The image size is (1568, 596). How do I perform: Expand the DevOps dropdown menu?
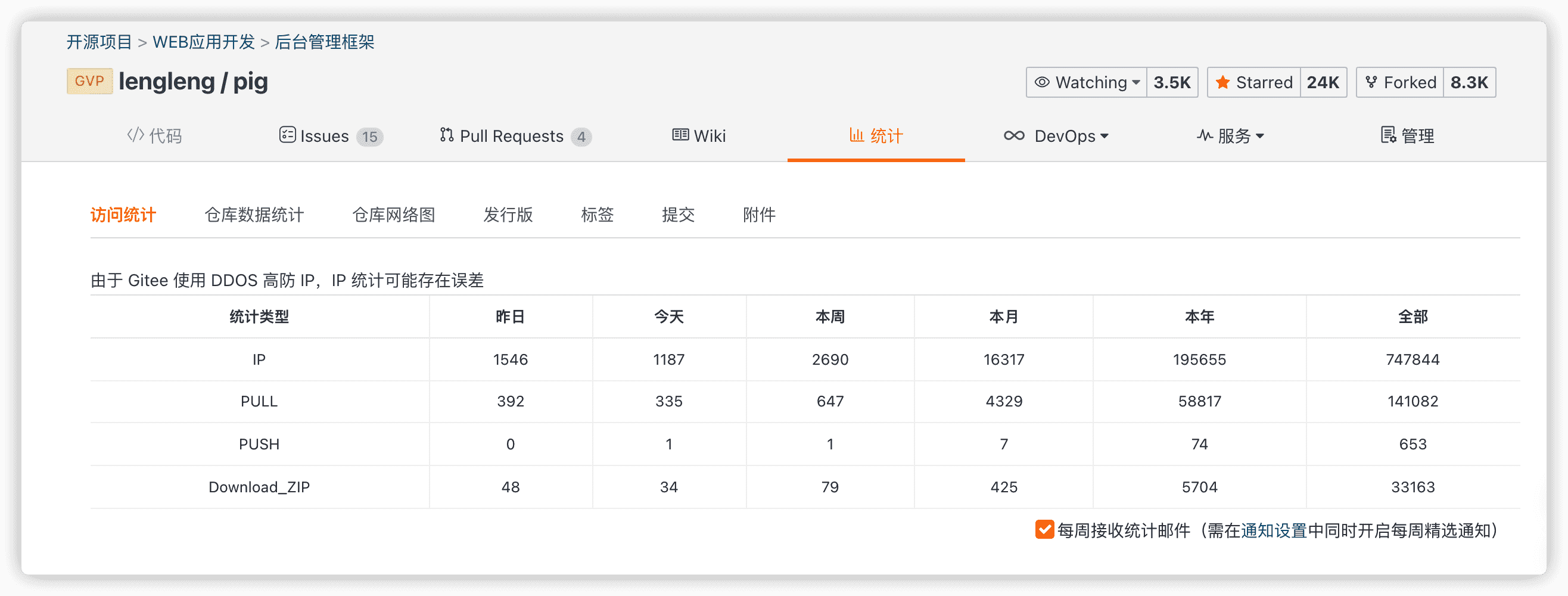coord(1105,136)
